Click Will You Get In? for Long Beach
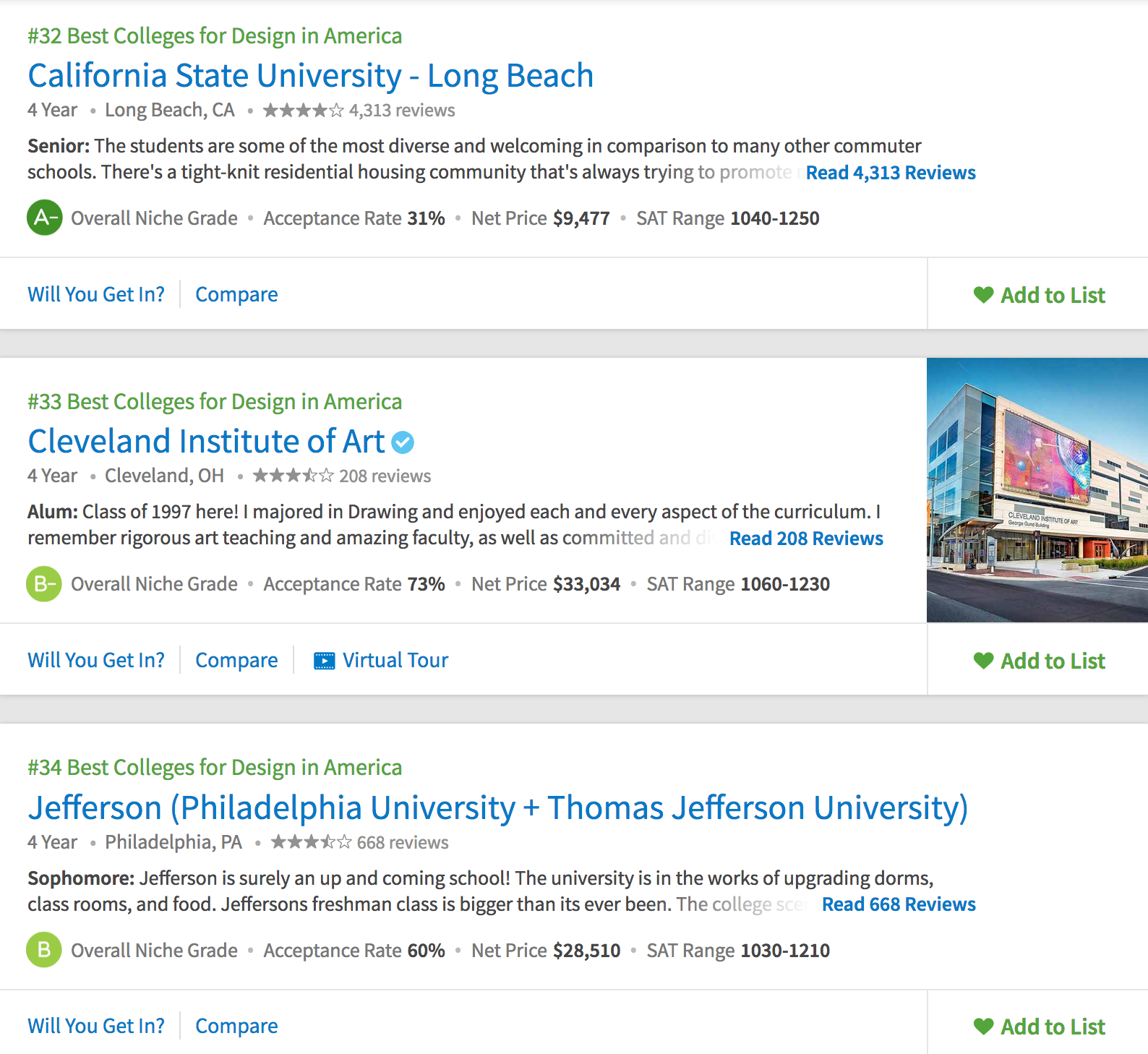This screenshot has width=1148, height=1054. tap(96, 295)
